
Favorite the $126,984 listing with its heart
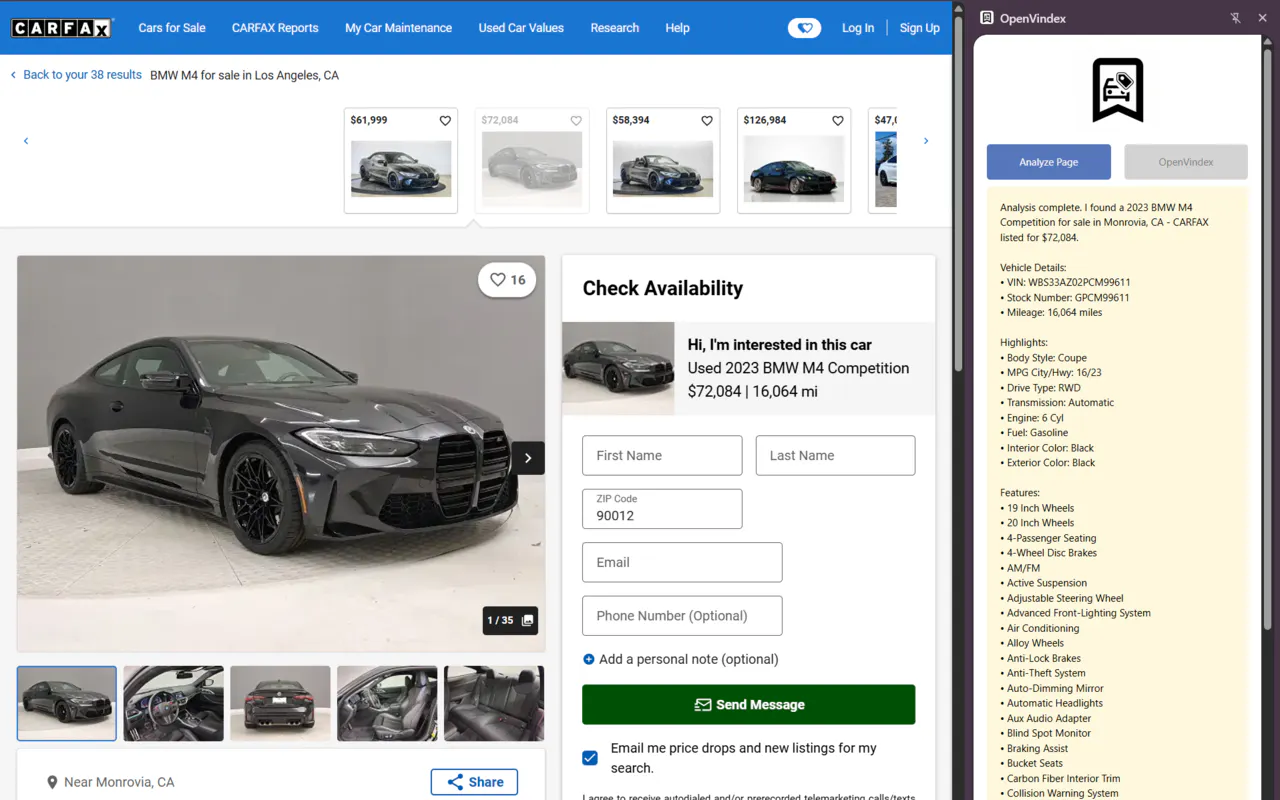(838, 120)
